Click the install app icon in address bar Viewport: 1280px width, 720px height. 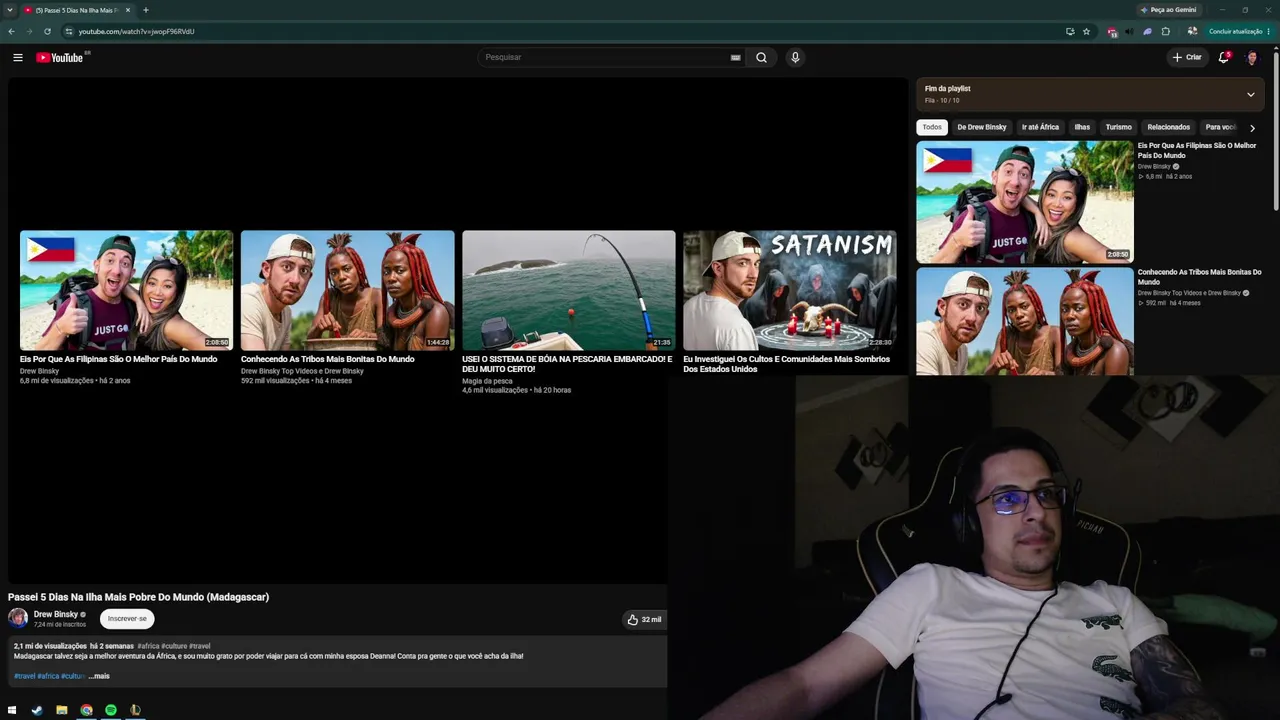[1070, 31]
